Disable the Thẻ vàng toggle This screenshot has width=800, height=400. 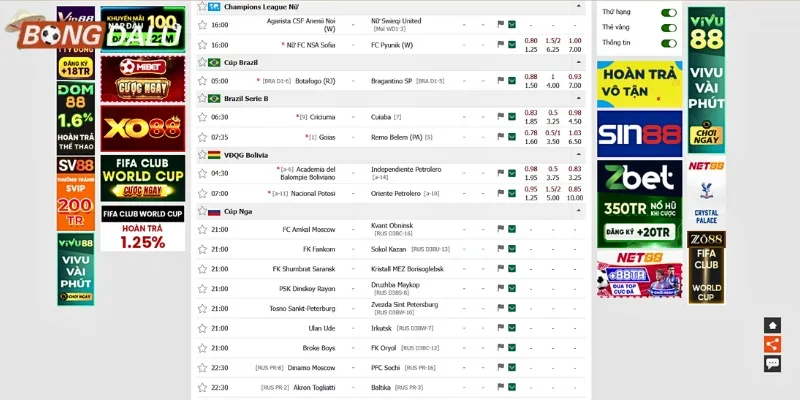click(668, 28)
